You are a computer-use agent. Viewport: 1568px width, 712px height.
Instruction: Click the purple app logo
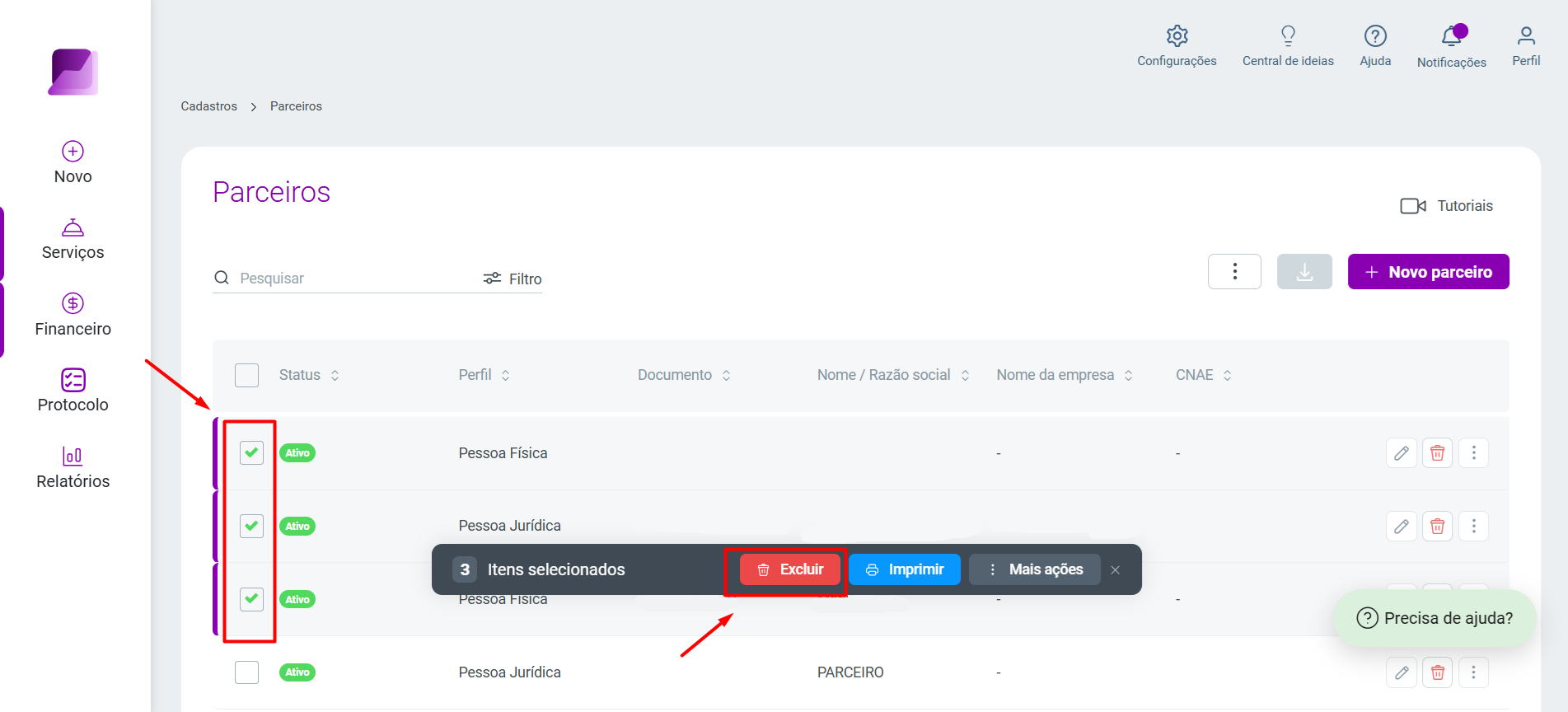73,72
